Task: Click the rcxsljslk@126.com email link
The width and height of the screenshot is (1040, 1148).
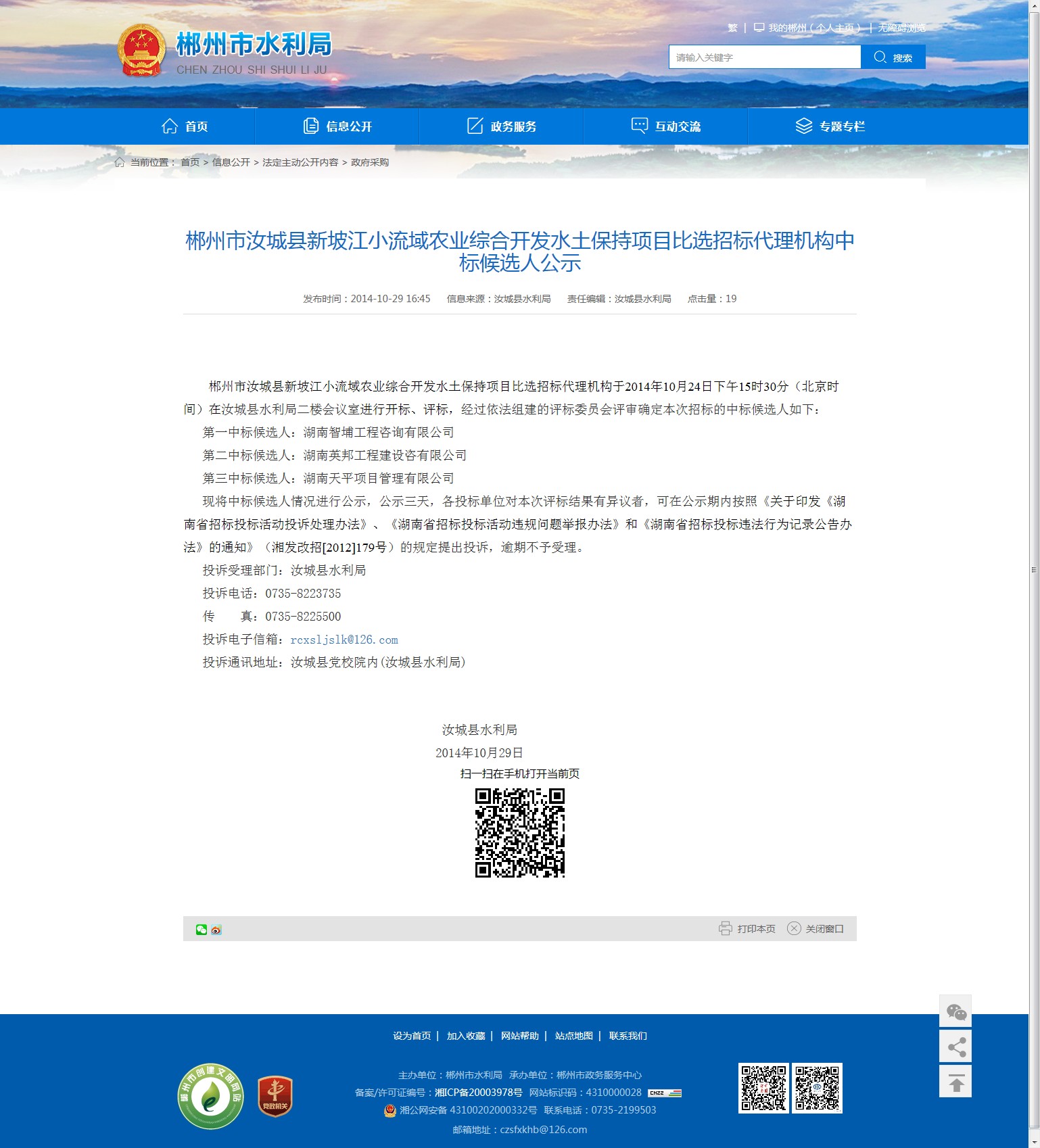Action: click(x=344, y=640)
